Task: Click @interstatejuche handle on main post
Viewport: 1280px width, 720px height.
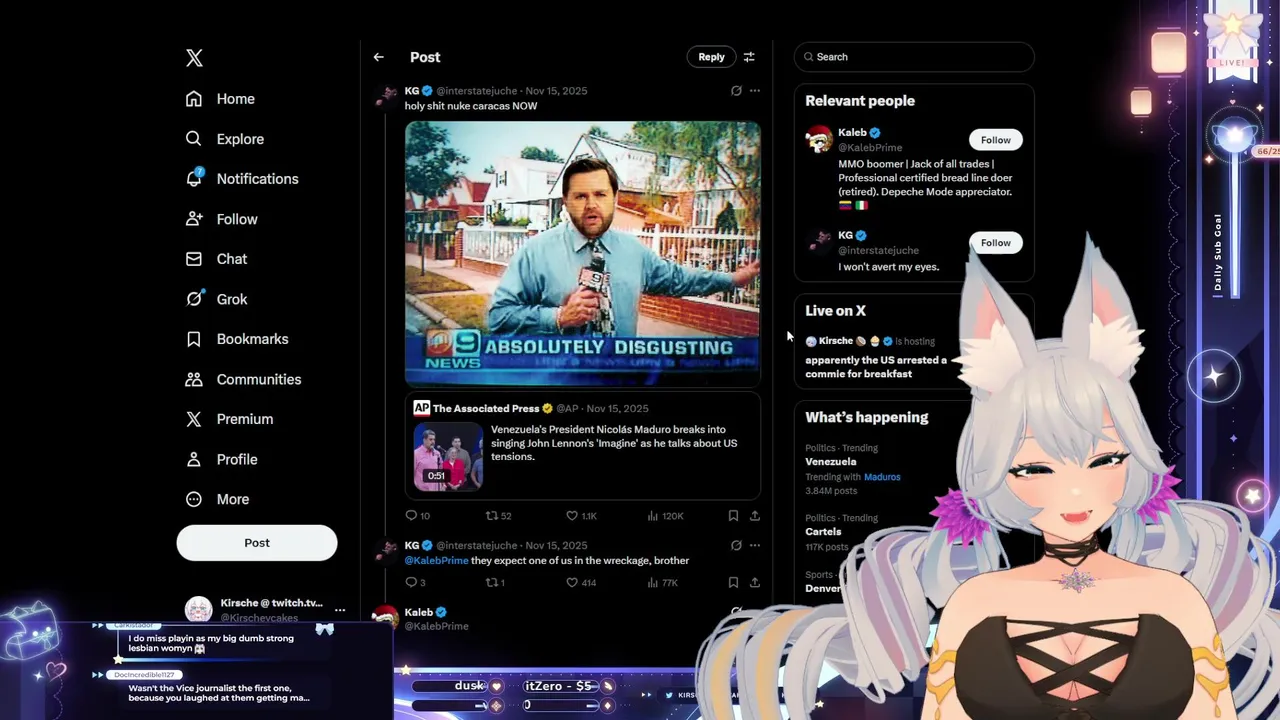Action: 477,91
